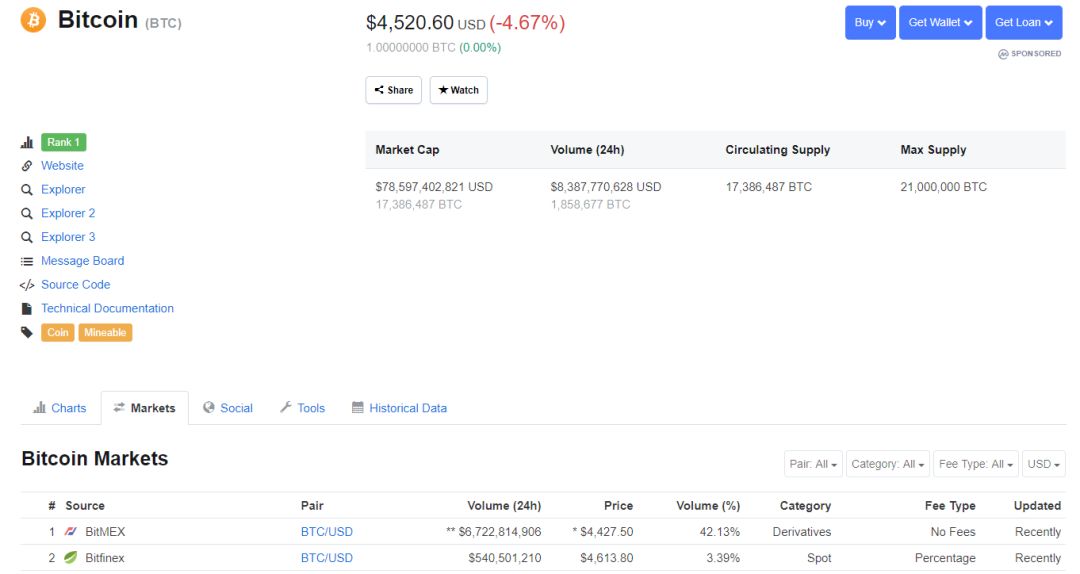Switch to the Social tab
Viewport: 1080px width, 574px height.
pyautogui.click(x=228, y=408)
